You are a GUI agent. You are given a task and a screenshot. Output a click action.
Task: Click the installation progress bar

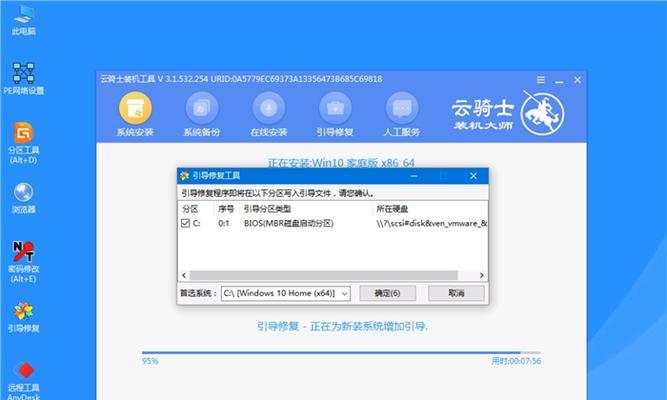click(x=341, y=352)
